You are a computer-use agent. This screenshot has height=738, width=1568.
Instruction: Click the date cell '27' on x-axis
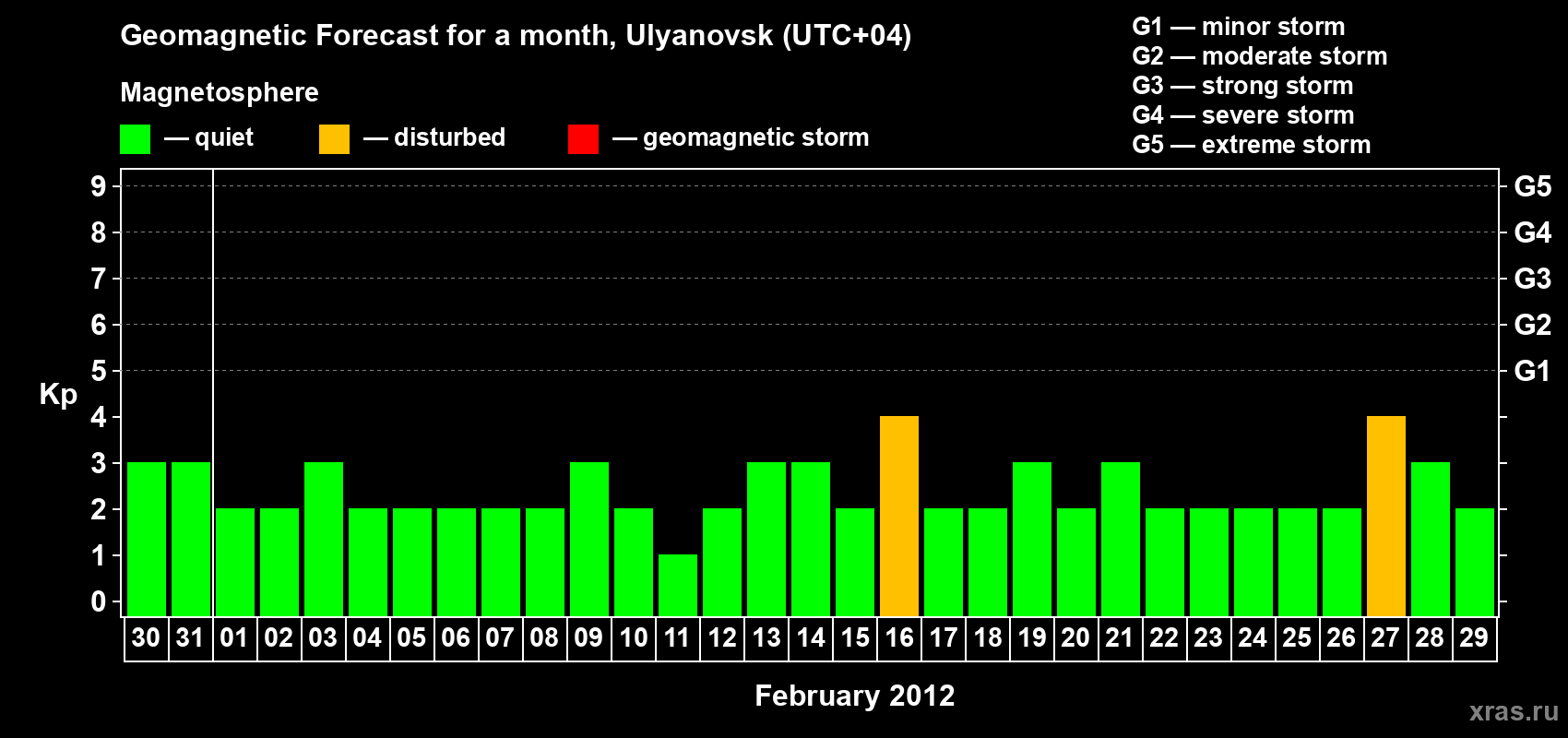(1385, 638)
